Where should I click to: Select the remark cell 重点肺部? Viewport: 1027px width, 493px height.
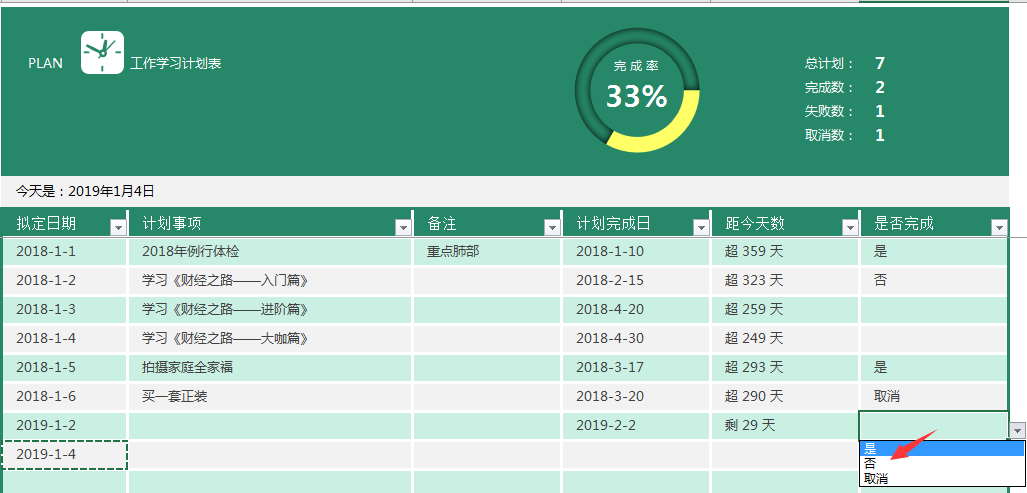(x=487, y=251)
